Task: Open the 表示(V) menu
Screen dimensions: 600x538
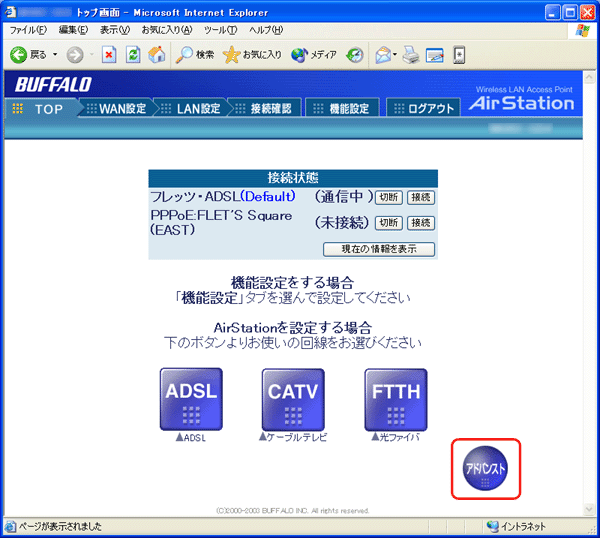Action: tap(115, 30)
